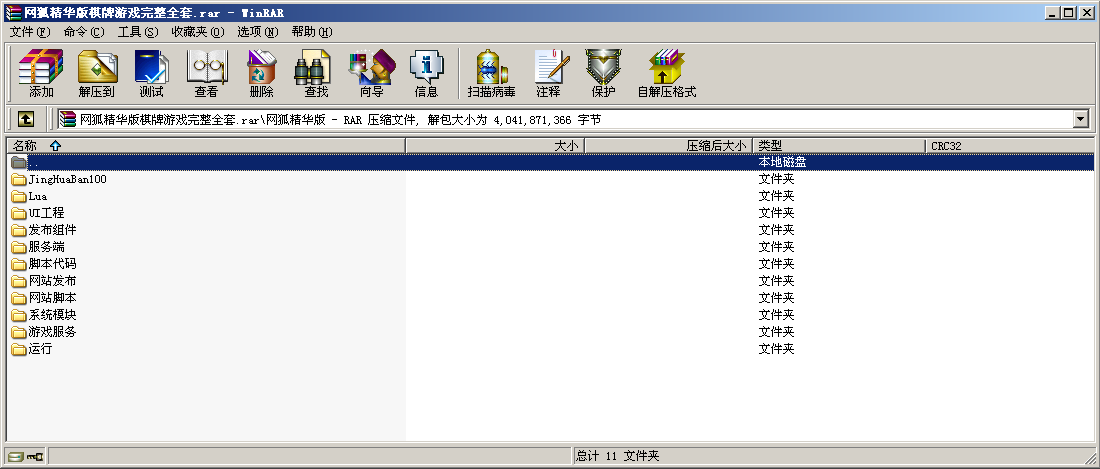Click 文件夹 type cell in 游戏服务 row
This screenshot has width=1100, height=469.
tap(777, 332)
